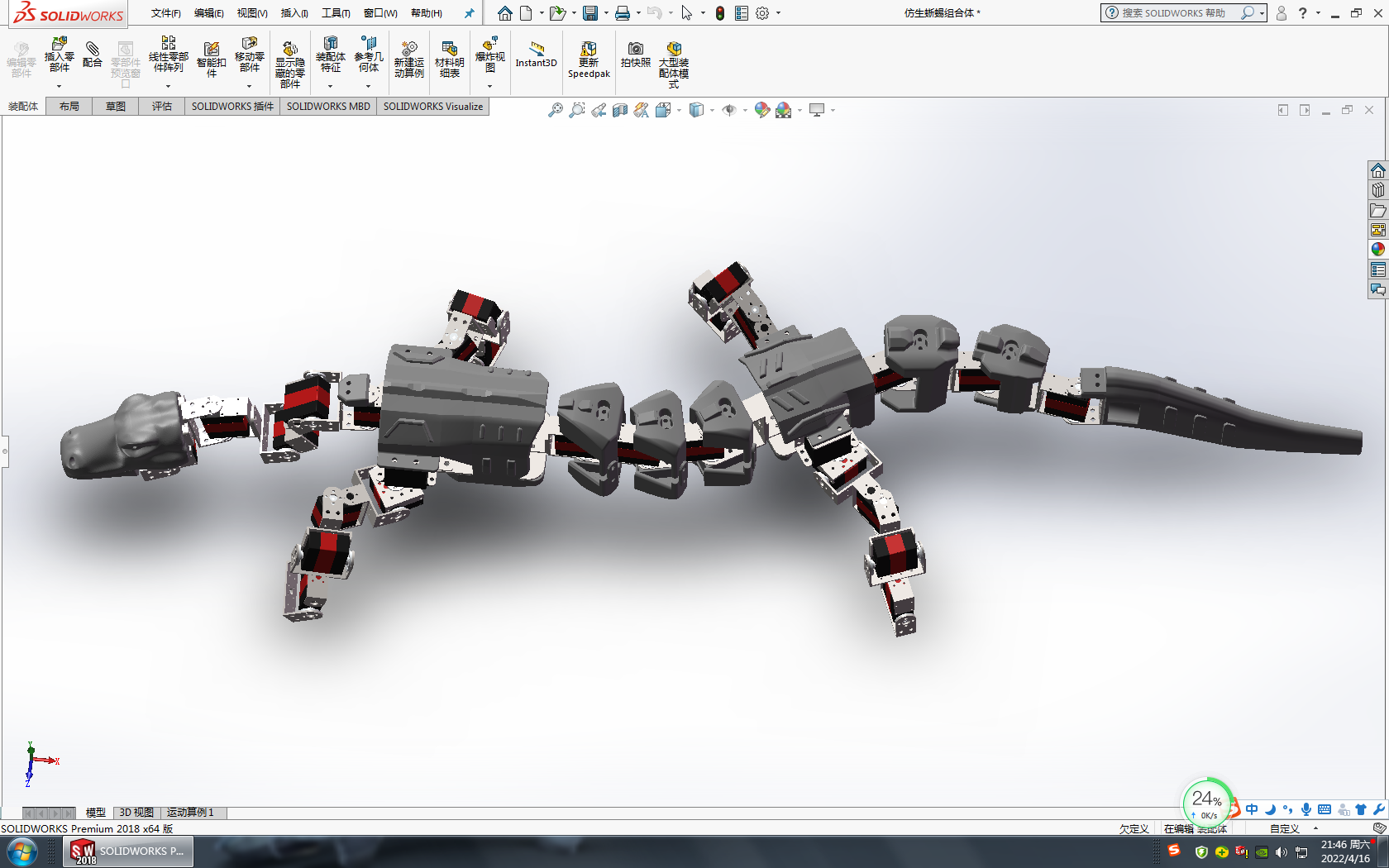Open the Appearances color ball in task pane
This screenshot has height=868, width=1389.
1377,250
